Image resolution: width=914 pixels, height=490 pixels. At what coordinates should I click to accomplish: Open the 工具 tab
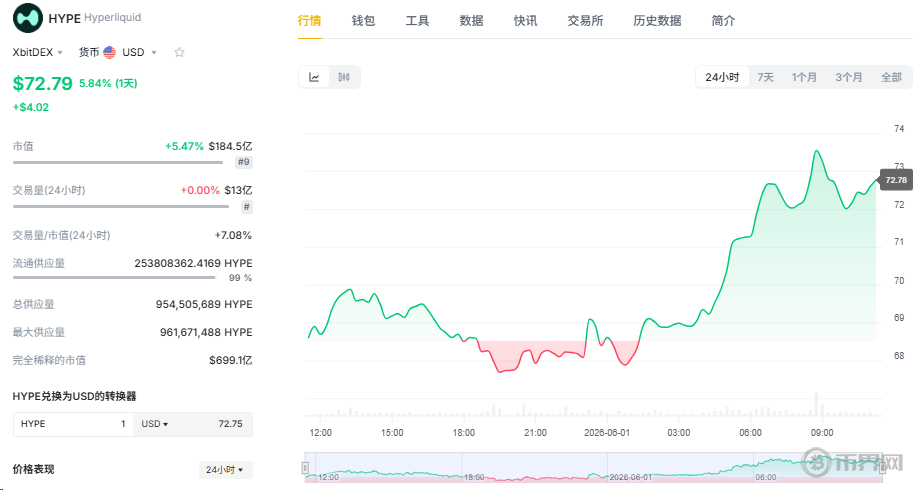tap(417, 21)
